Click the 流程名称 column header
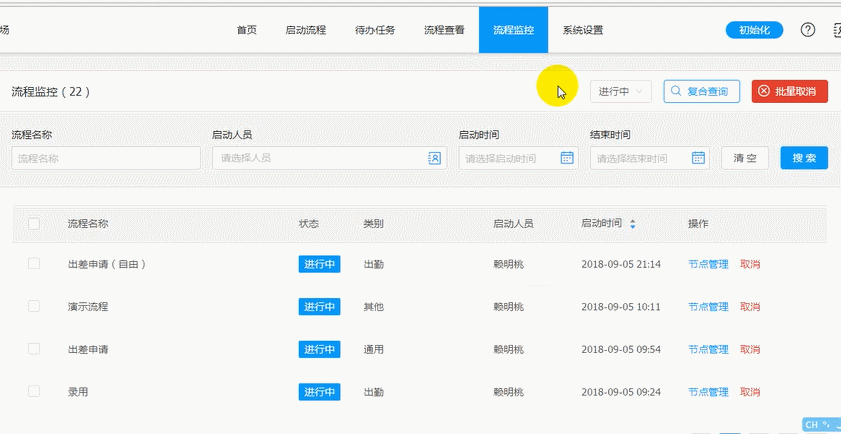The height and width of the screenshot is (434, 841). click(88, 224)
